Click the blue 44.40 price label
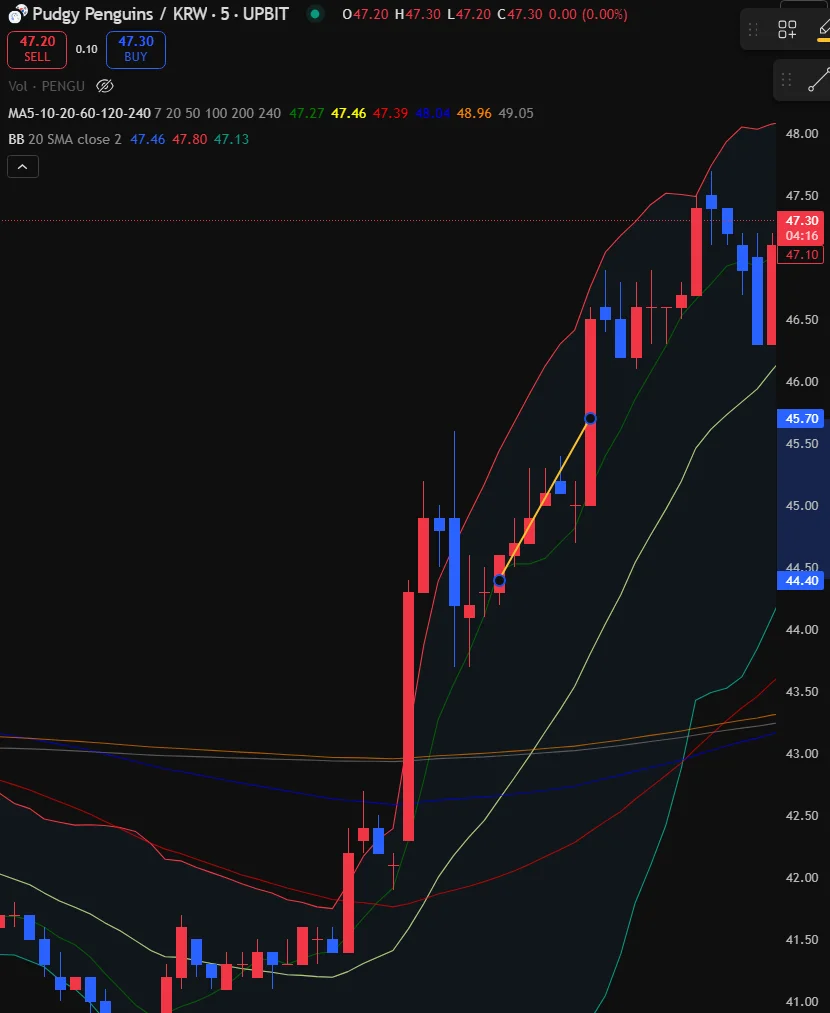Screen dimensions: 830x1013 (x=802, y=580)
